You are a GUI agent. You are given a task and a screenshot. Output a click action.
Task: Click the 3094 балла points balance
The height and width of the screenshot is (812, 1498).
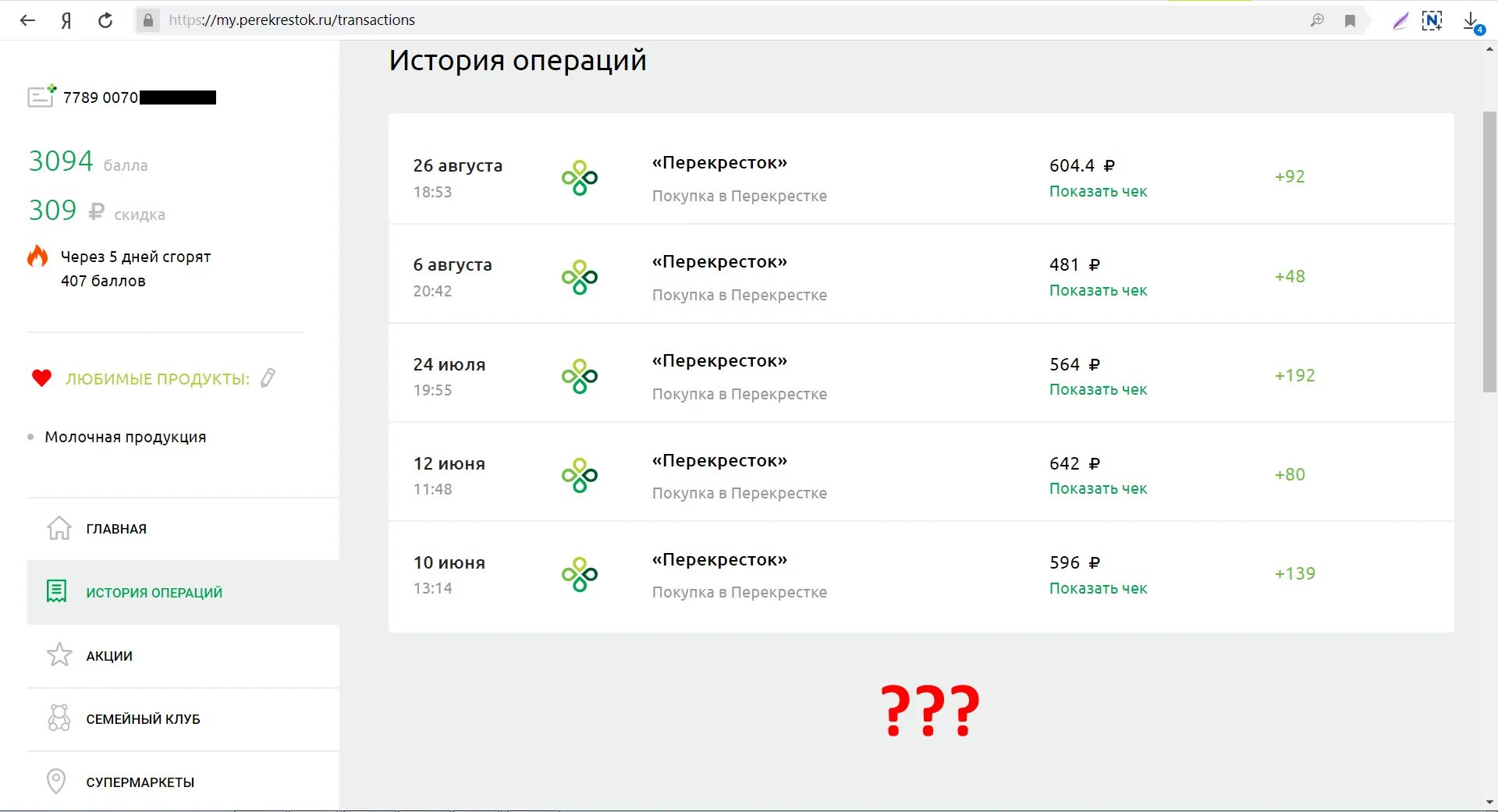click(88, 161)
